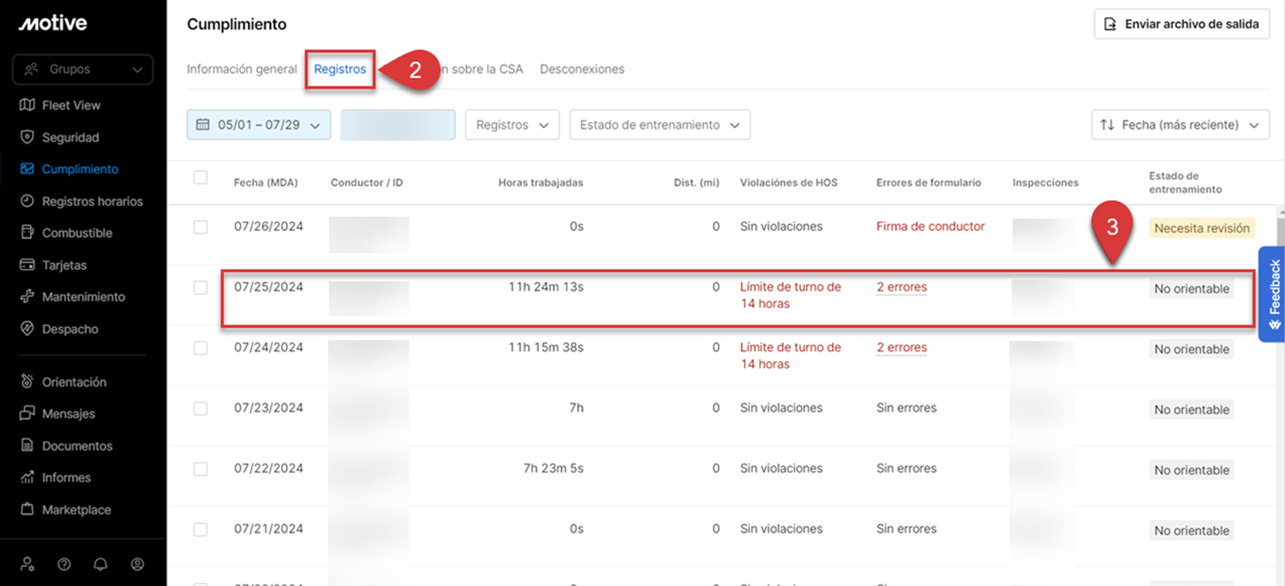Image resolution: width=1285 pixels, height=586 pixels.
Task: Click the 7h 23m 5s hours cell
Action: coord(553,469)
